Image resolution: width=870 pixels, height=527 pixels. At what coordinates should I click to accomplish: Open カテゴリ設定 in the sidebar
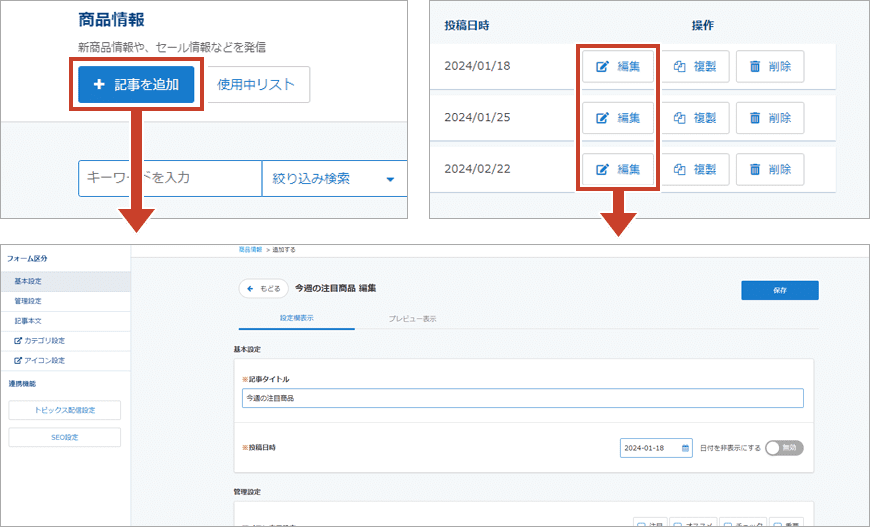44,341
